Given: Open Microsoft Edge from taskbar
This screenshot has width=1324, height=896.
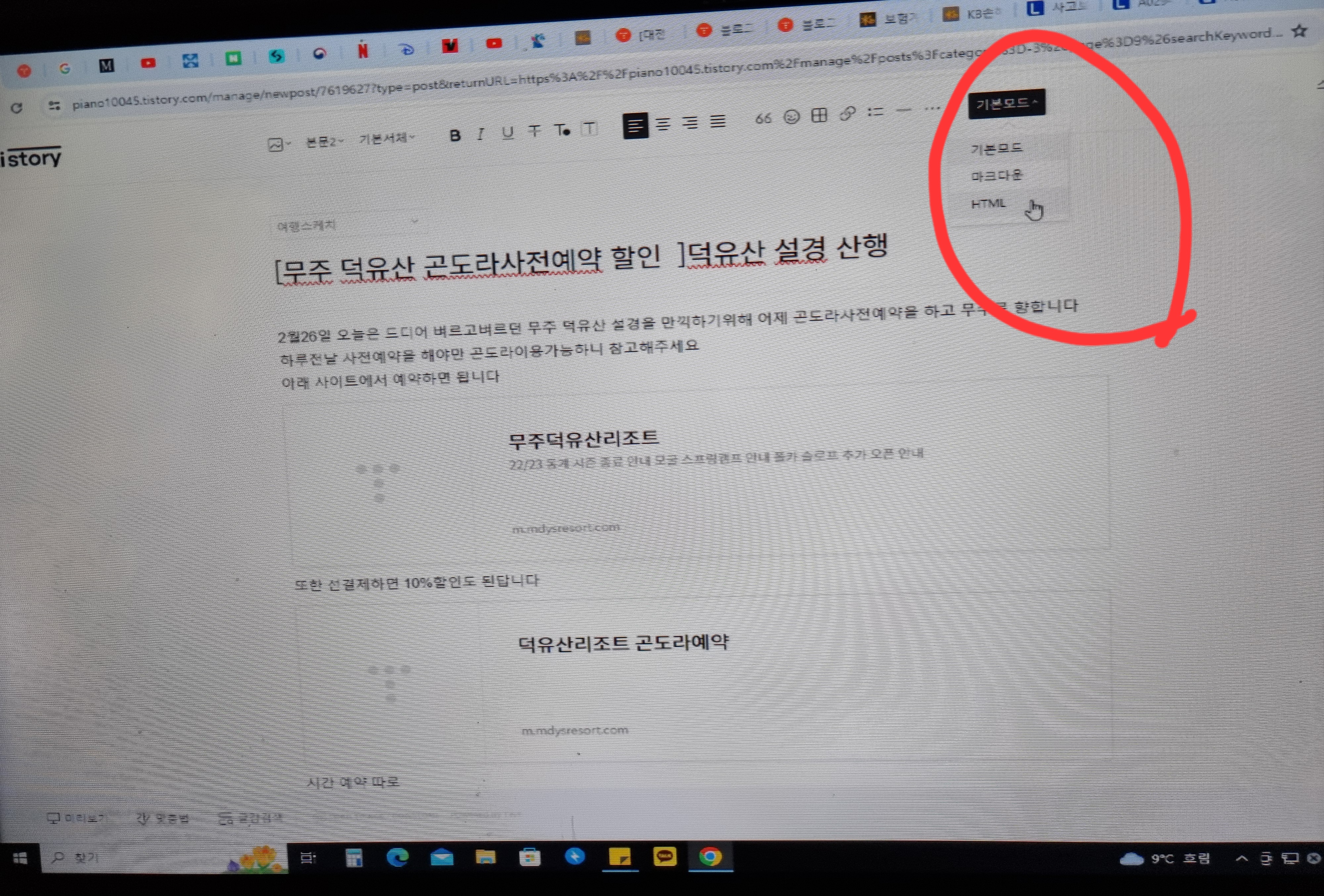Looking at the screenshot, I should click(398, 857).
